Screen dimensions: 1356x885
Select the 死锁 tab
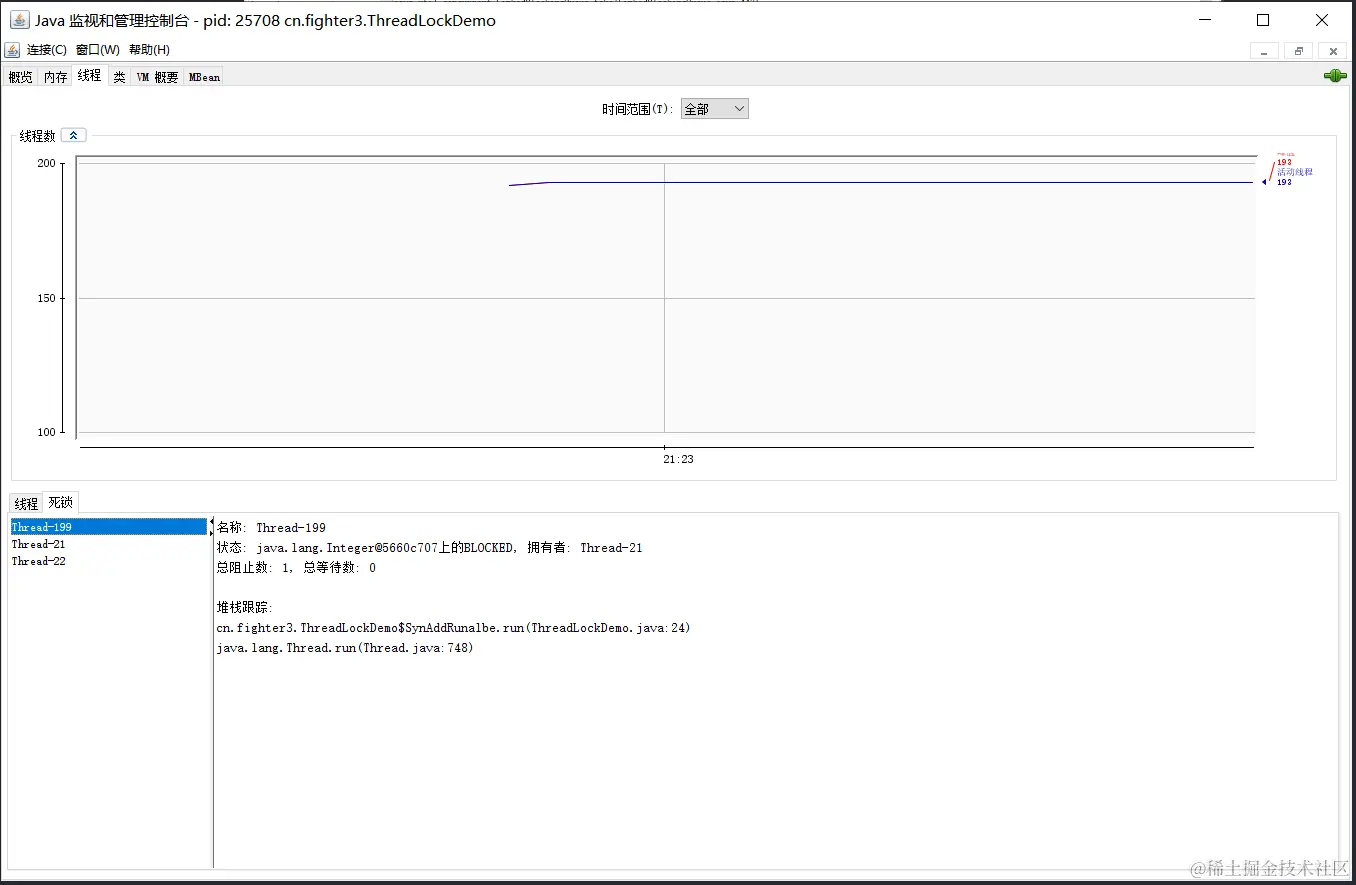coord(60,502)
